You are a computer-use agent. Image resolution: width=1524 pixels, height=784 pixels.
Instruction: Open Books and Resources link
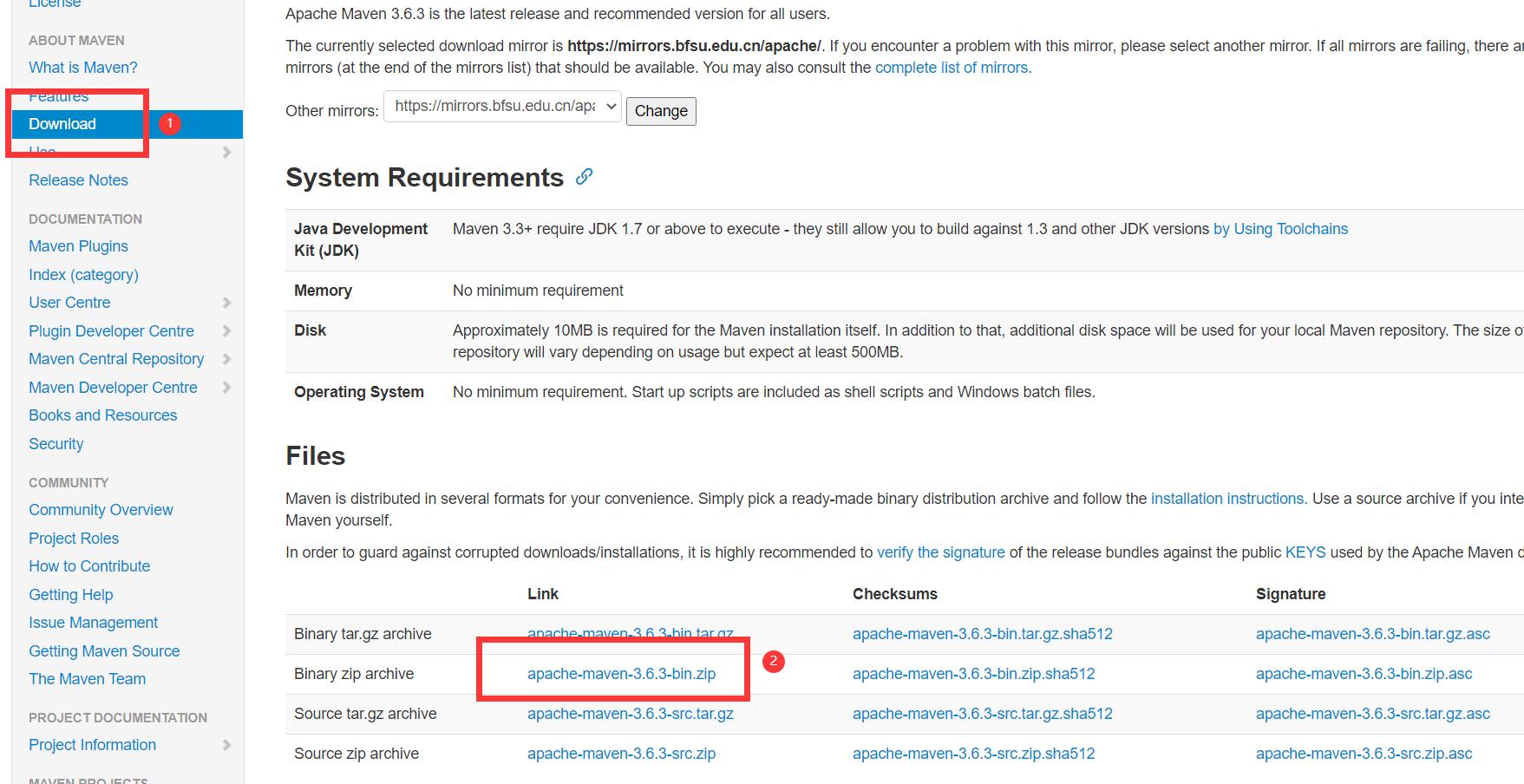(102, 415)
